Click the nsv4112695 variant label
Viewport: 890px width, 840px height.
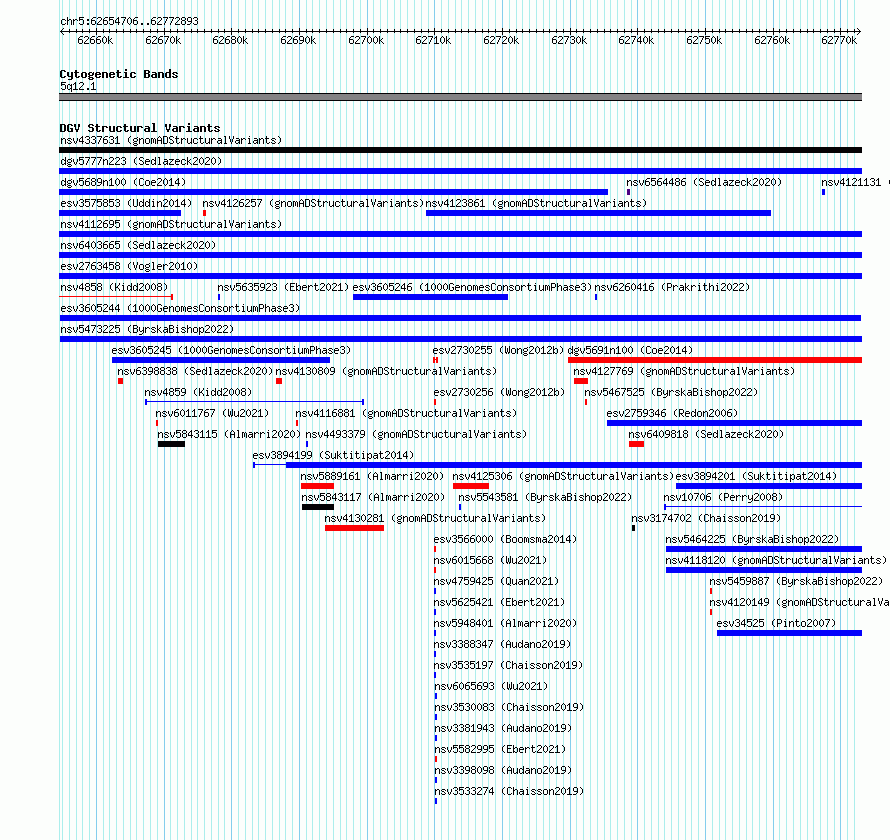[x=171, y=224]
